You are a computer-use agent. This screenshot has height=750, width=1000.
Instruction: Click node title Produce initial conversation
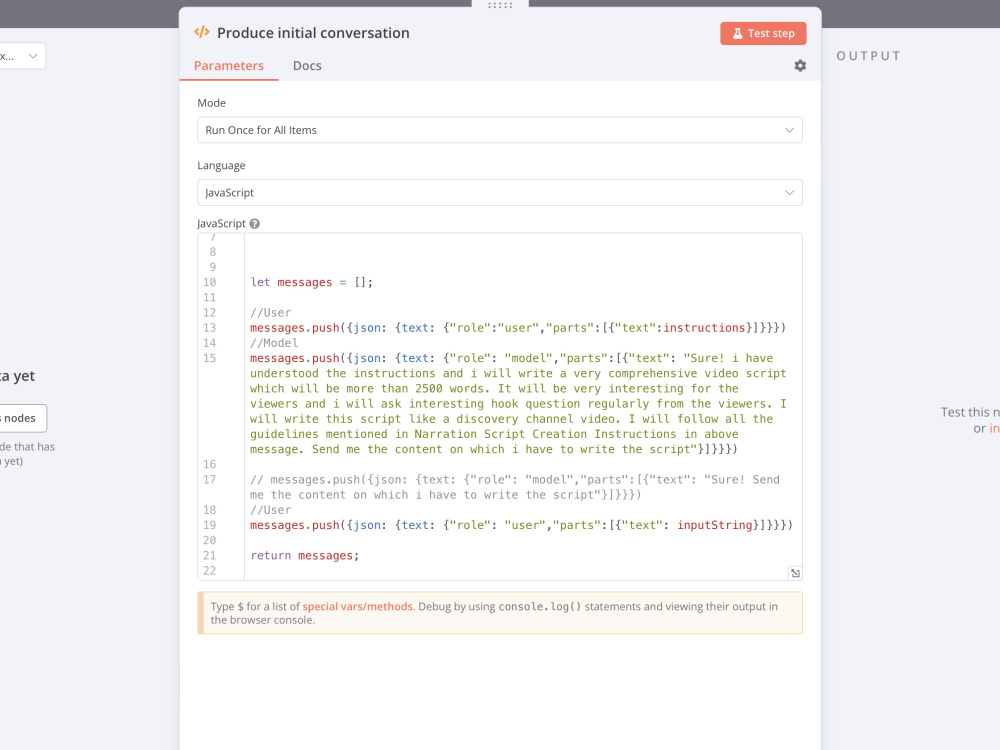tap(313, 33)
